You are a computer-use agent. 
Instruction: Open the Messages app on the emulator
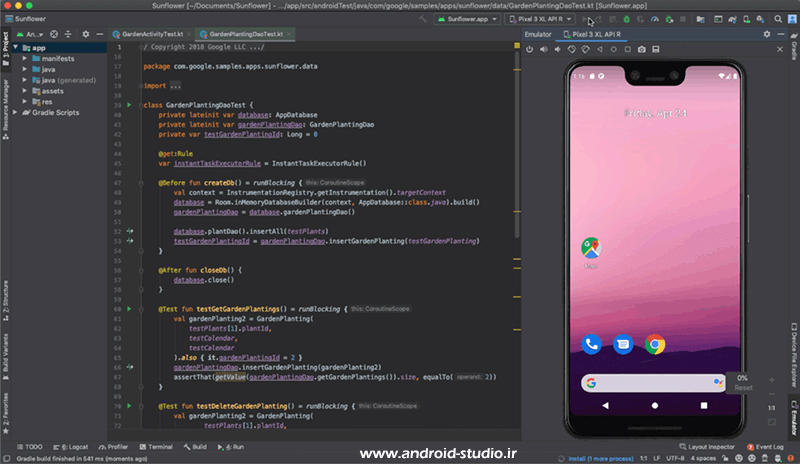click(623, 345)
